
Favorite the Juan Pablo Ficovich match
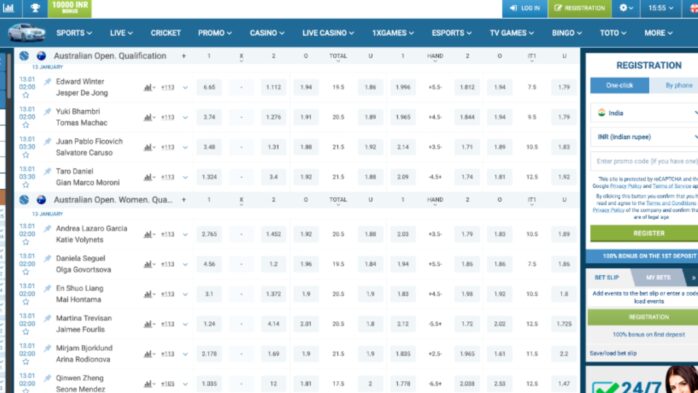[26, 155]
